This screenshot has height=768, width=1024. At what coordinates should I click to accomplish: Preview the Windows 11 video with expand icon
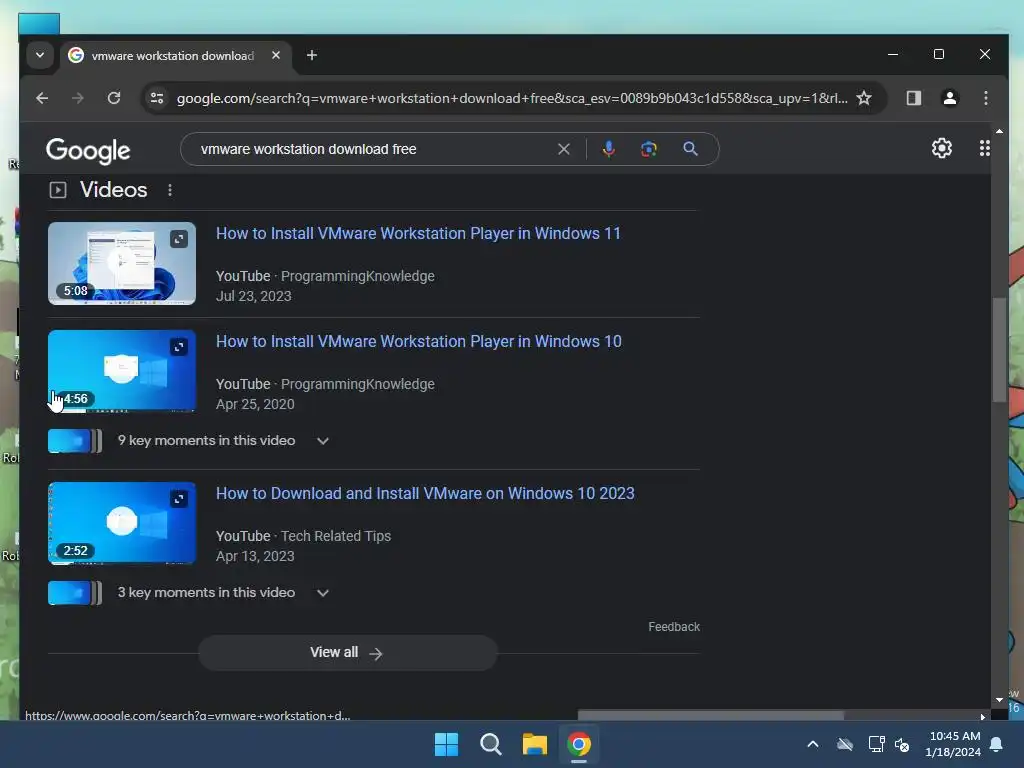[179, 239]
